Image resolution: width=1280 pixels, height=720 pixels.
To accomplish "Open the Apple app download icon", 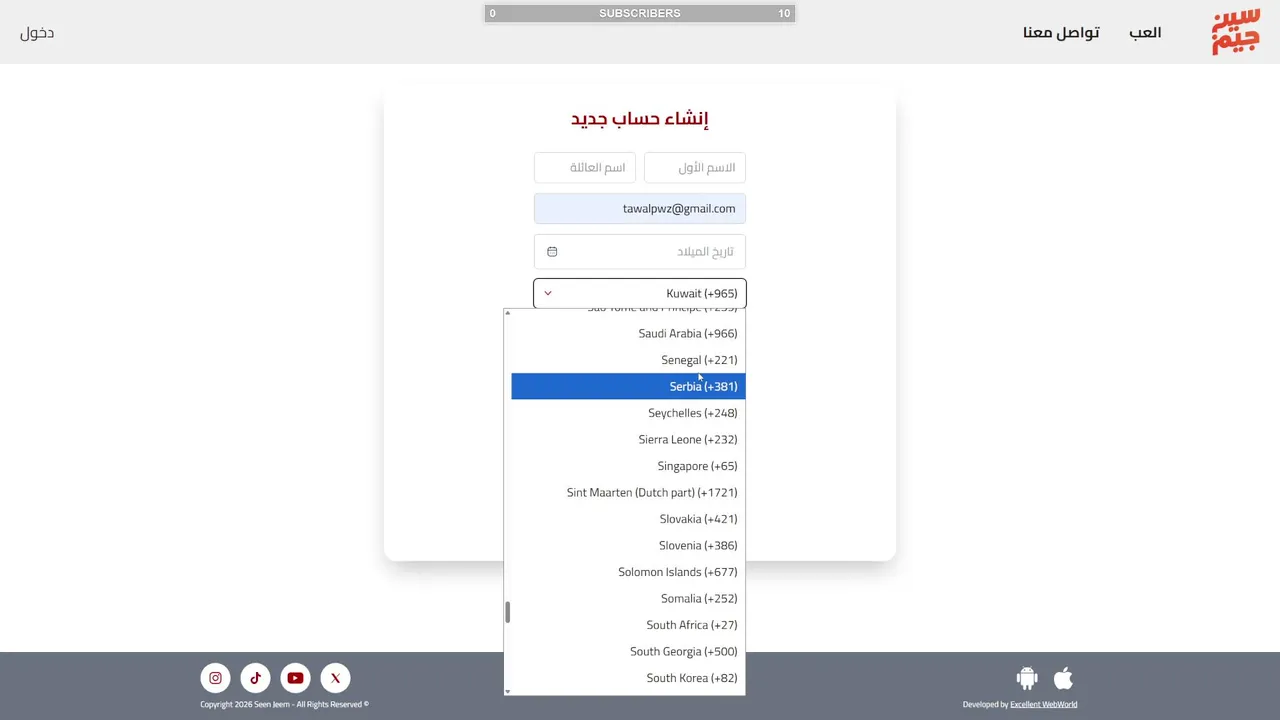I will click(x=1063, y=678).
